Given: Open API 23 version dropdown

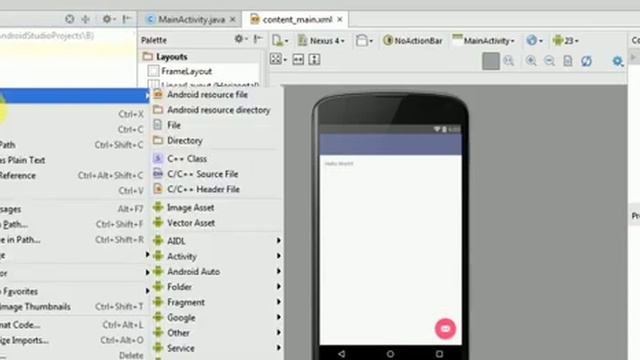Looking at the screenshot, I should click(x=565, y=41).
